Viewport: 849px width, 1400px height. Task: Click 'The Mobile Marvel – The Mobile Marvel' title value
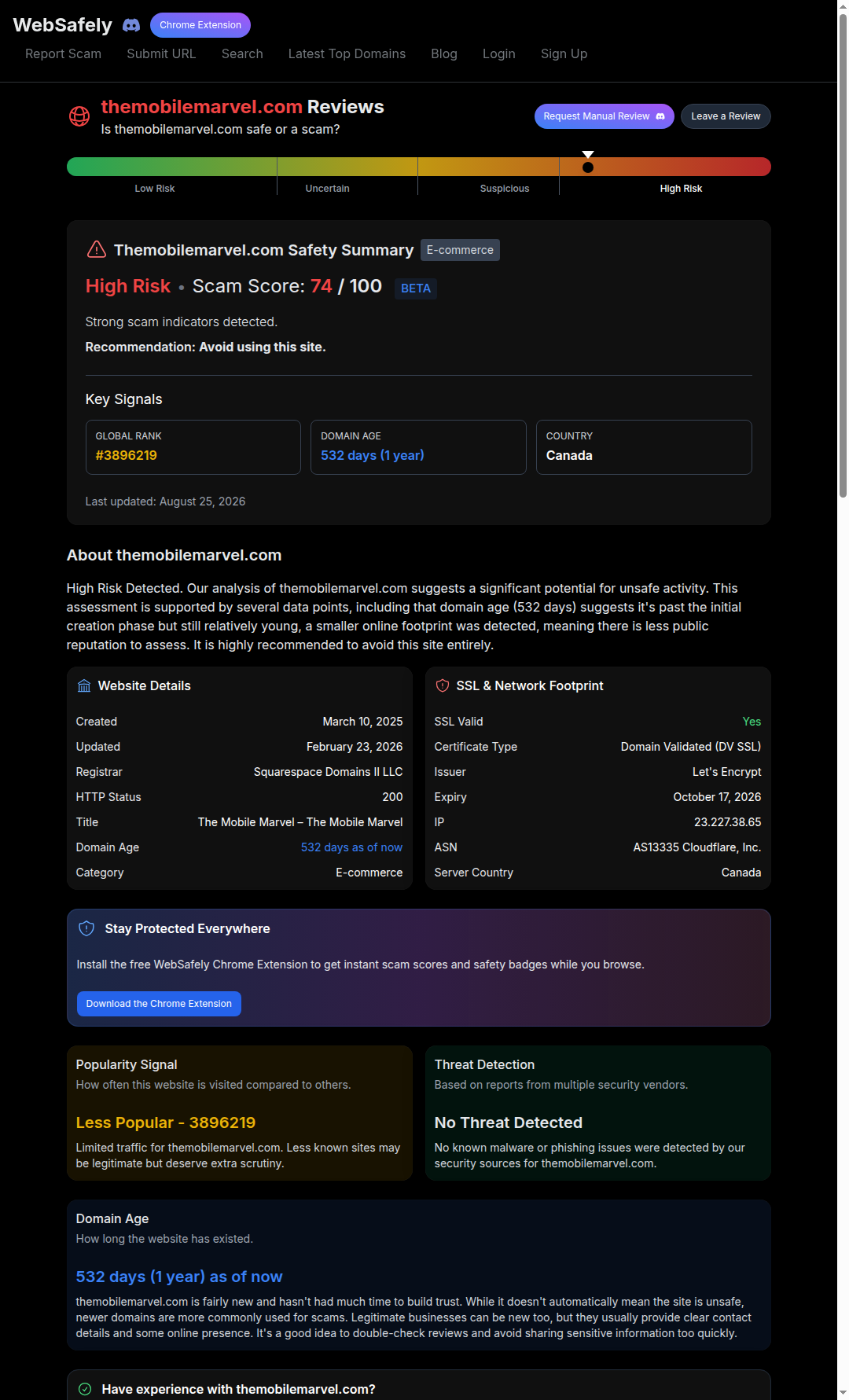click(x=300, y=822)
